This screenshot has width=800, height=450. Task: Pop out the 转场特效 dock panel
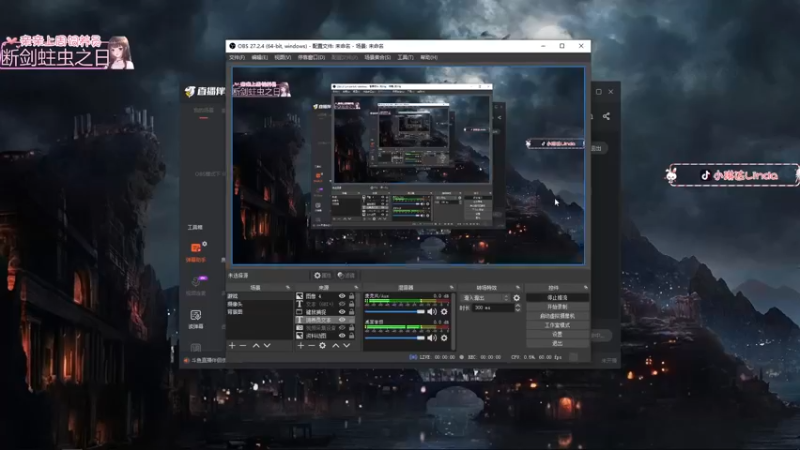[x=518, y=288]
